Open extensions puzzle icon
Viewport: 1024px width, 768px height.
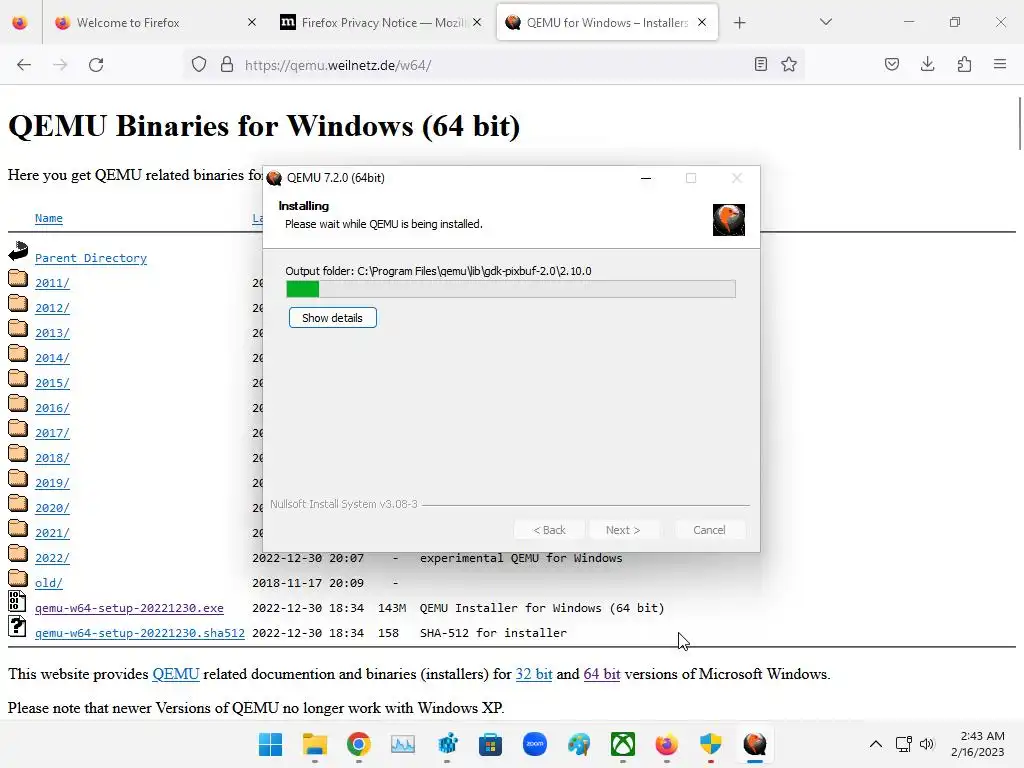coord(965,64)
